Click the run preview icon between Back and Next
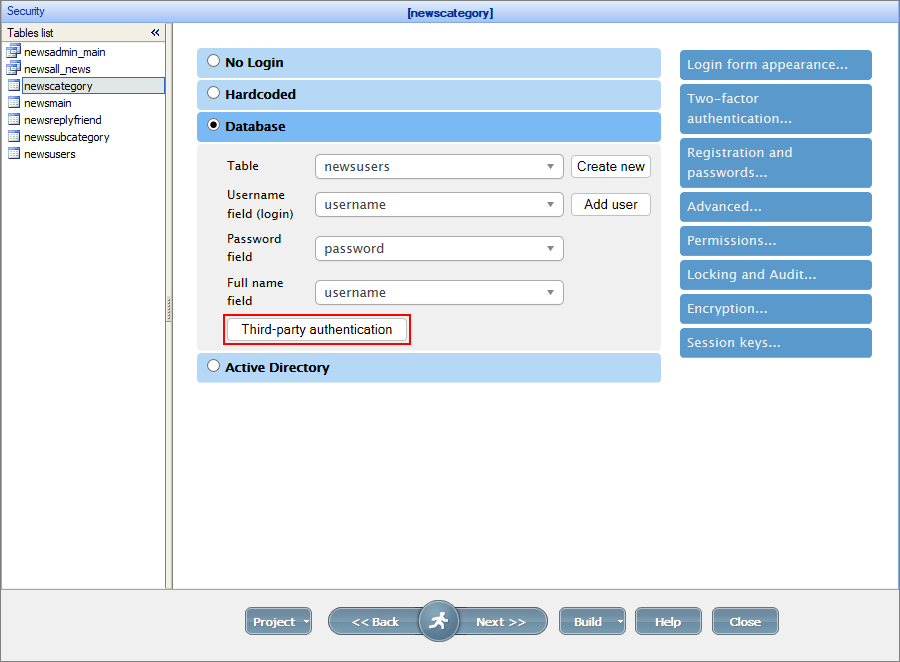The height and width of the screenshot is (662, 900). [x=438, y=621]
